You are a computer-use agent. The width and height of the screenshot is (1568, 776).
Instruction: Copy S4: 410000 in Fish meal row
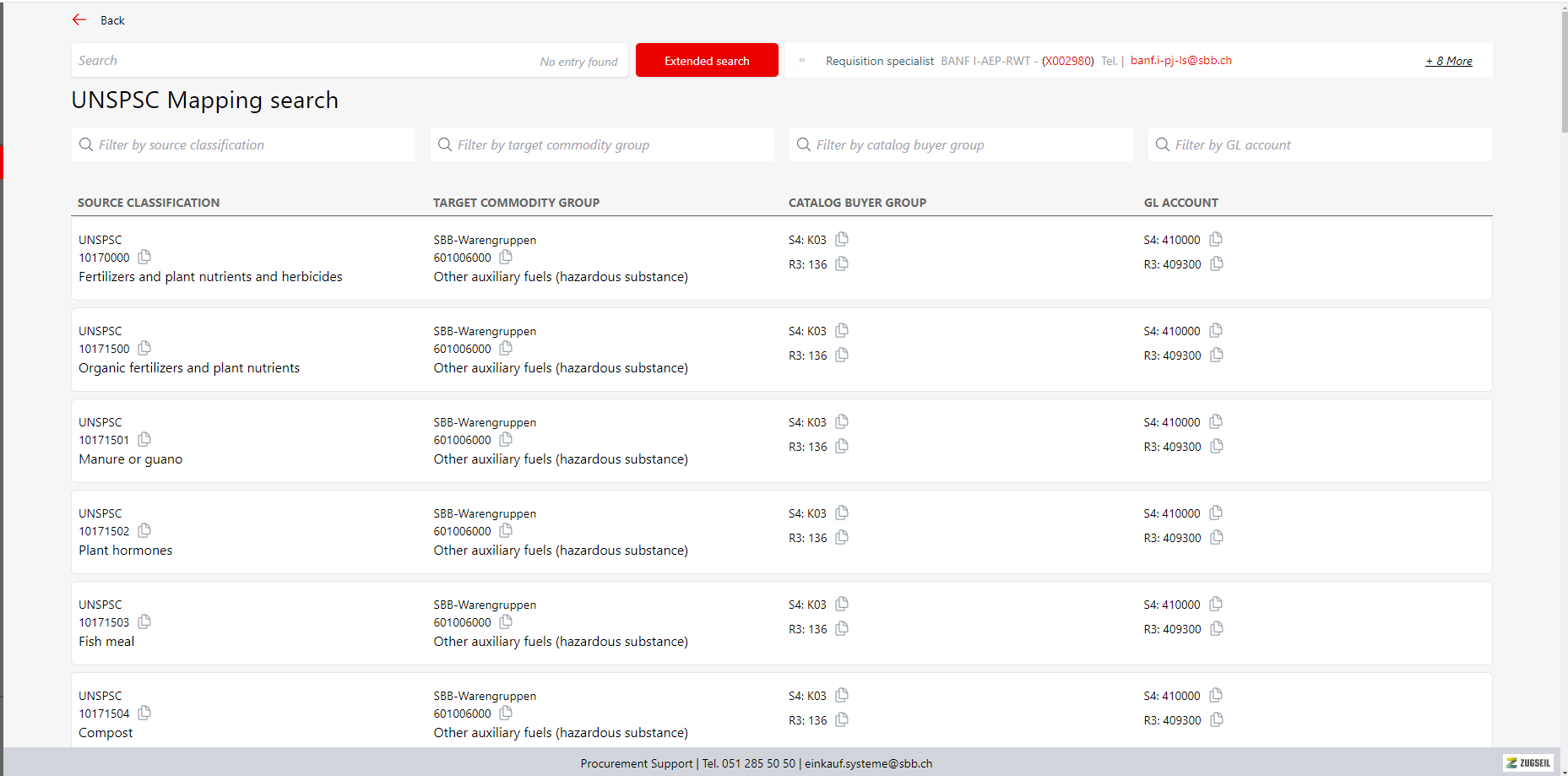tap(1216, 604)
